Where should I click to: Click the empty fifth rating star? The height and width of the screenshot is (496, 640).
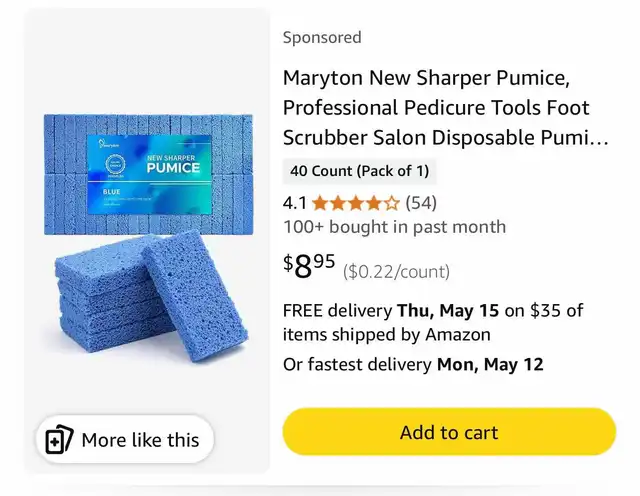tap(392, 203)
